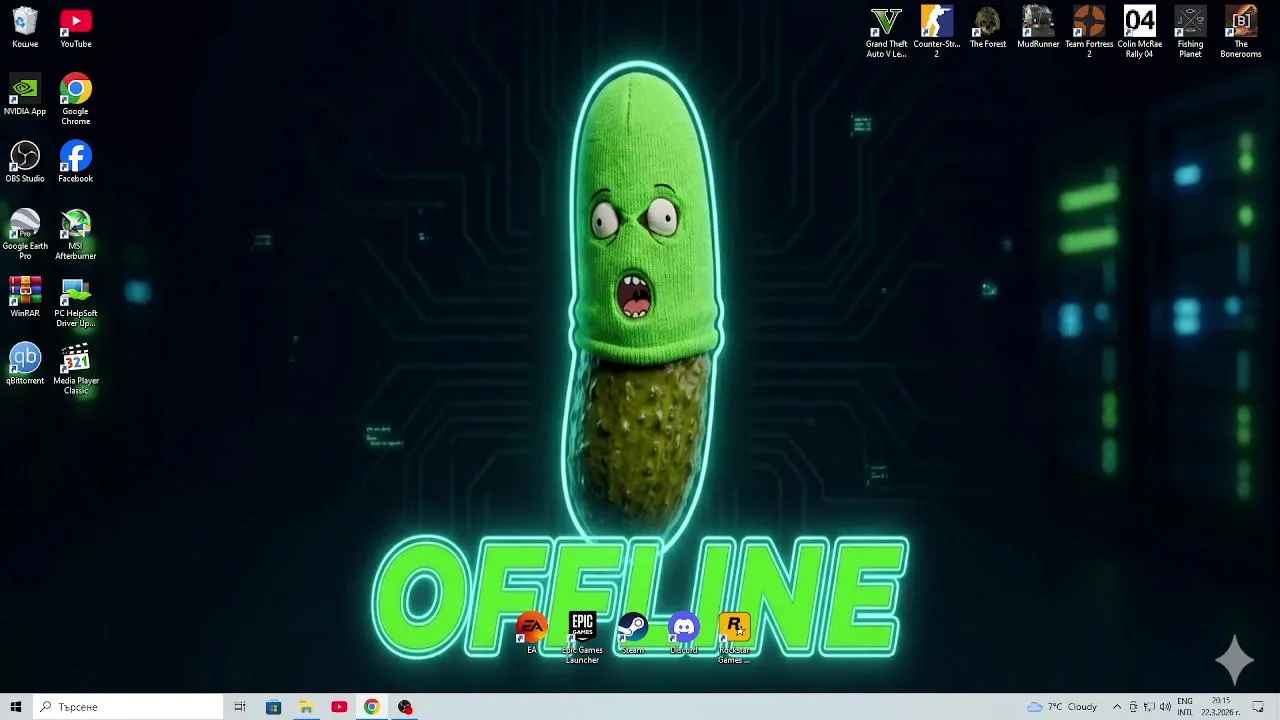Switch to Chrome on the taskbar

coord(372,707)
